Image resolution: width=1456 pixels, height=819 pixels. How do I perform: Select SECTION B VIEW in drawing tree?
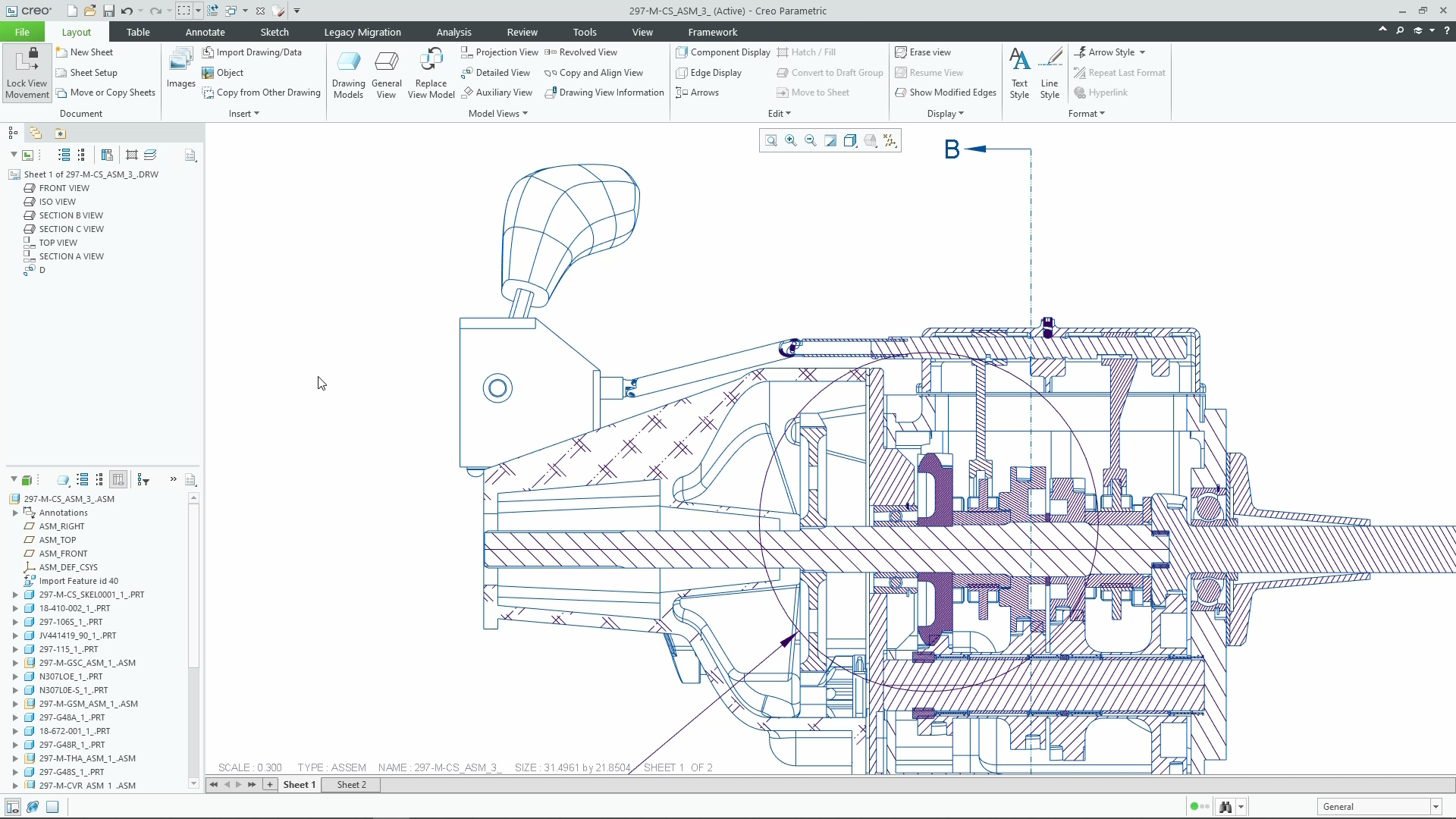click(71, 215)
